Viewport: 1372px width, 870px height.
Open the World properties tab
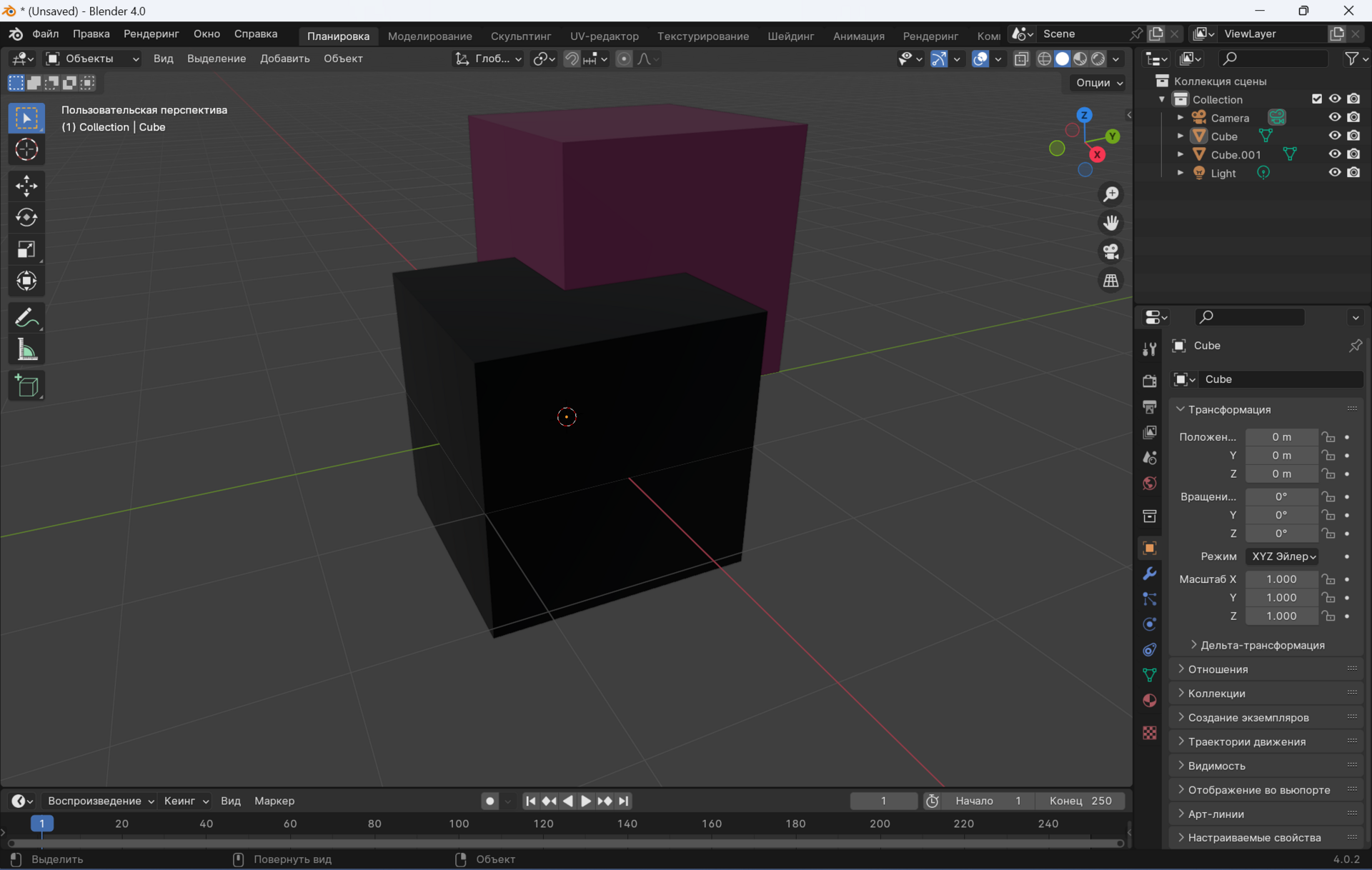[x=1149, y=484]
